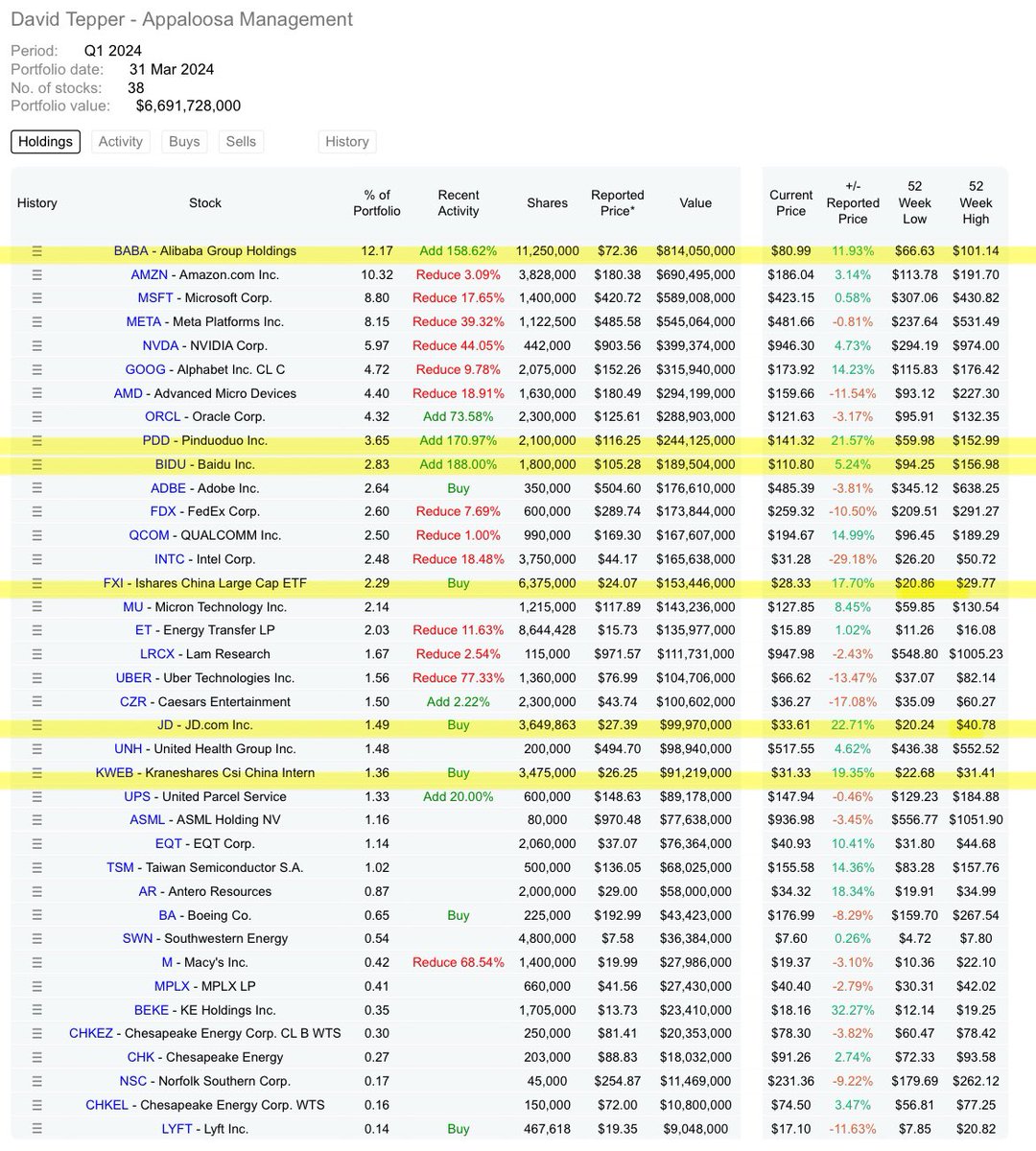Open history icon in AMD row
The width and height of the screenshot is (1036, 1151).
(37, 393)
